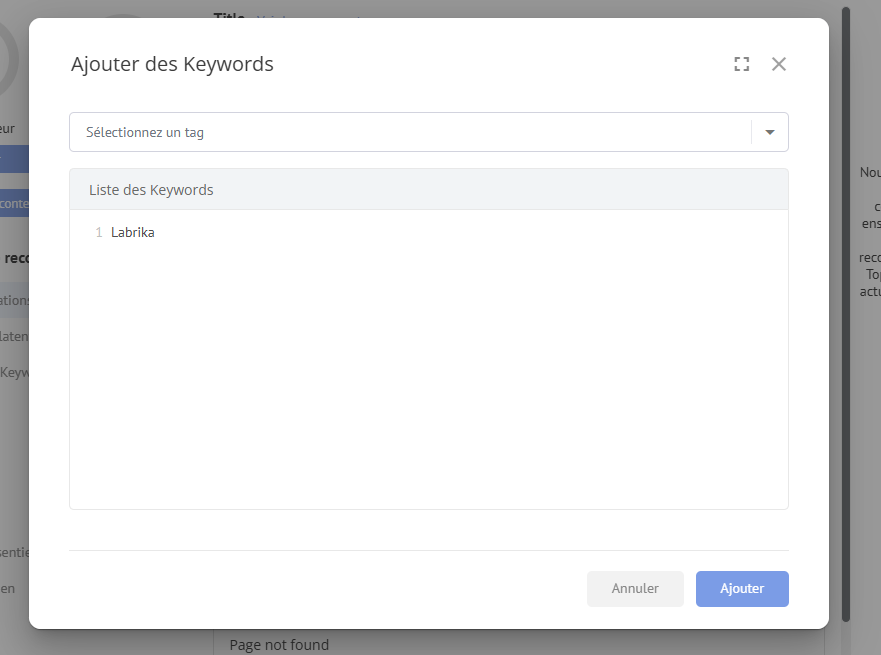This screenshot has height=655, width=881.
Task: Place cursor on the Labrika keyword line
Action: 133,232
